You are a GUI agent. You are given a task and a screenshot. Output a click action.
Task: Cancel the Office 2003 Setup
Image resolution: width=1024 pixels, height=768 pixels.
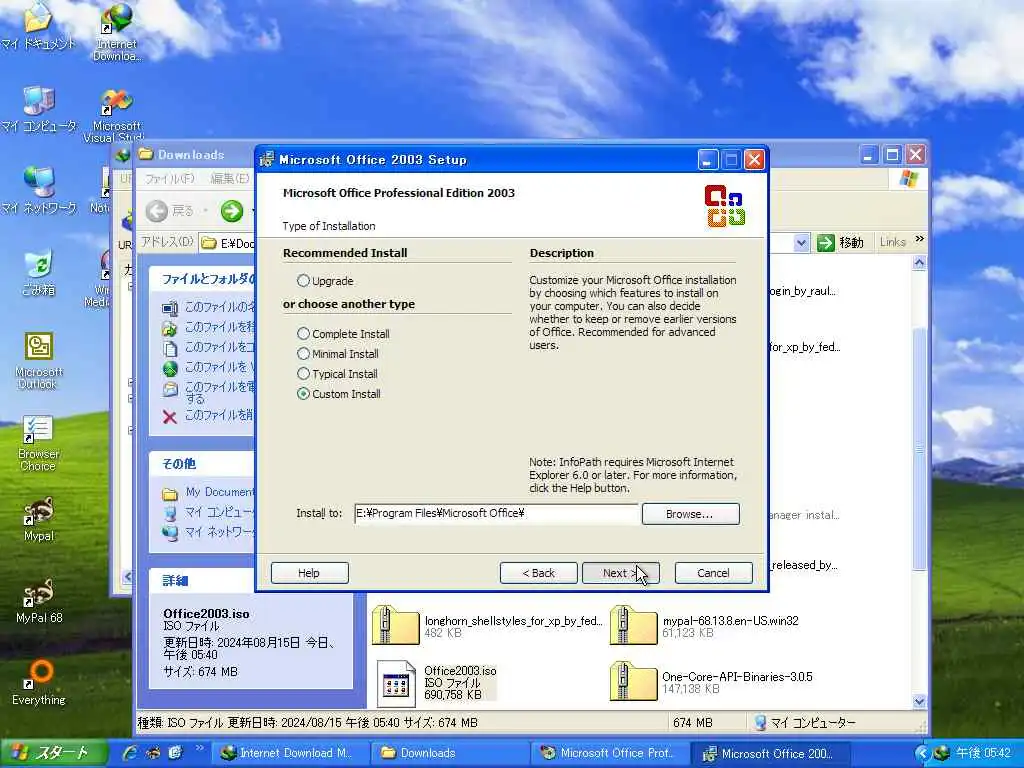[x=713, y=573]
